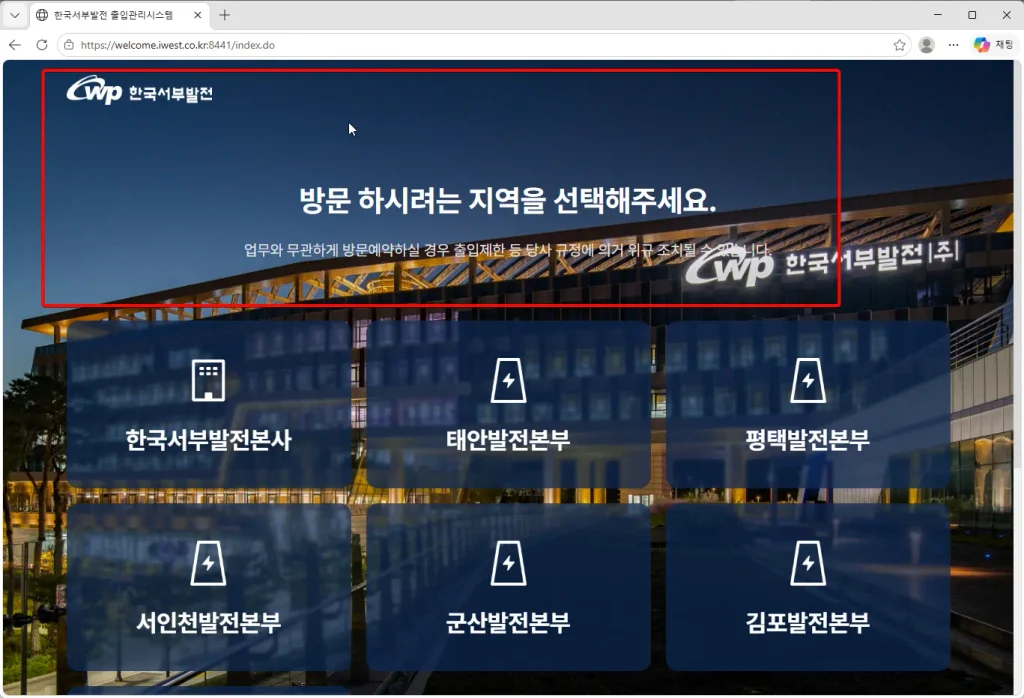The height and width of the screenshot is (698, 1024).
Task: Click the page vertical scrollbar
Action: pos(1018,377)
